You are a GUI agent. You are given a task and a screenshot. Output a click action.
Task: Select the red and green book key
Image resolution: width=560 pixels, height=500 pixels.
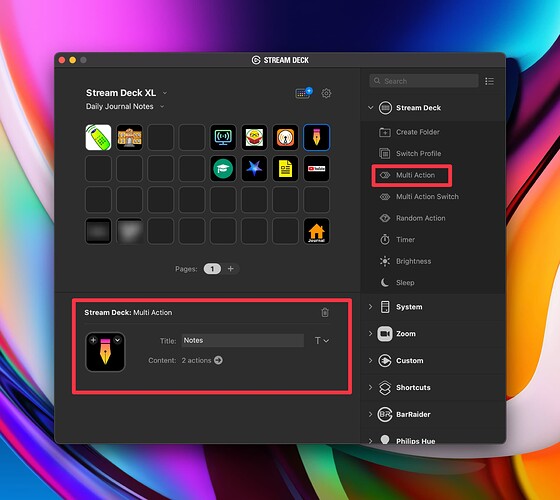pyautogui.click(x=254, y=137)
